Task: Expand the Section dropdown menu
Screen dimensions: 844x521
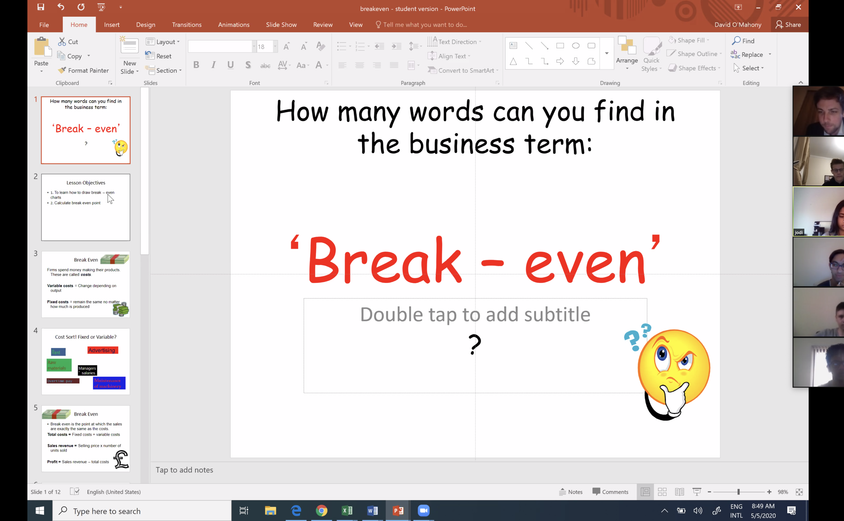Action: (x=167, y=70)
